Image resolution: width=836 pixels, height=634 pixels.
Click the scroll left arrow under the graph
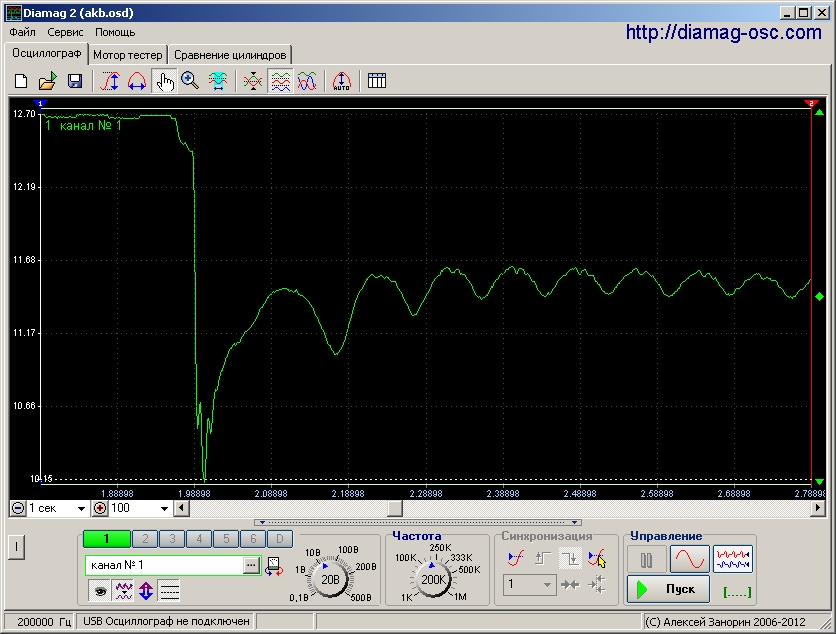point(182,508)
